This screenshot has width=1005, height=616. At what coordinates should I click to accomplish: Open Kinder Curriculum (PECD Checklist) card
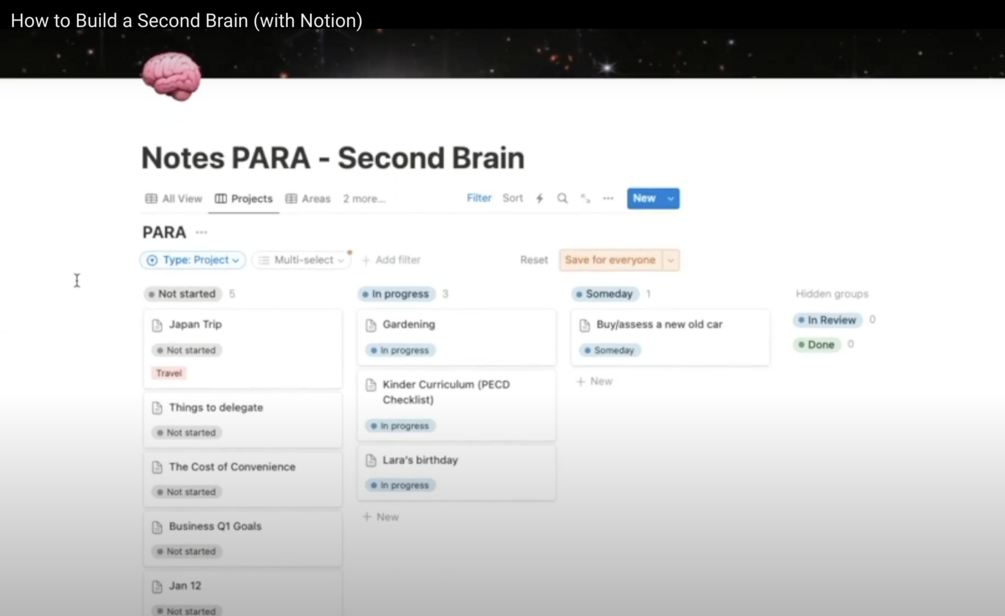click(456, 405)
